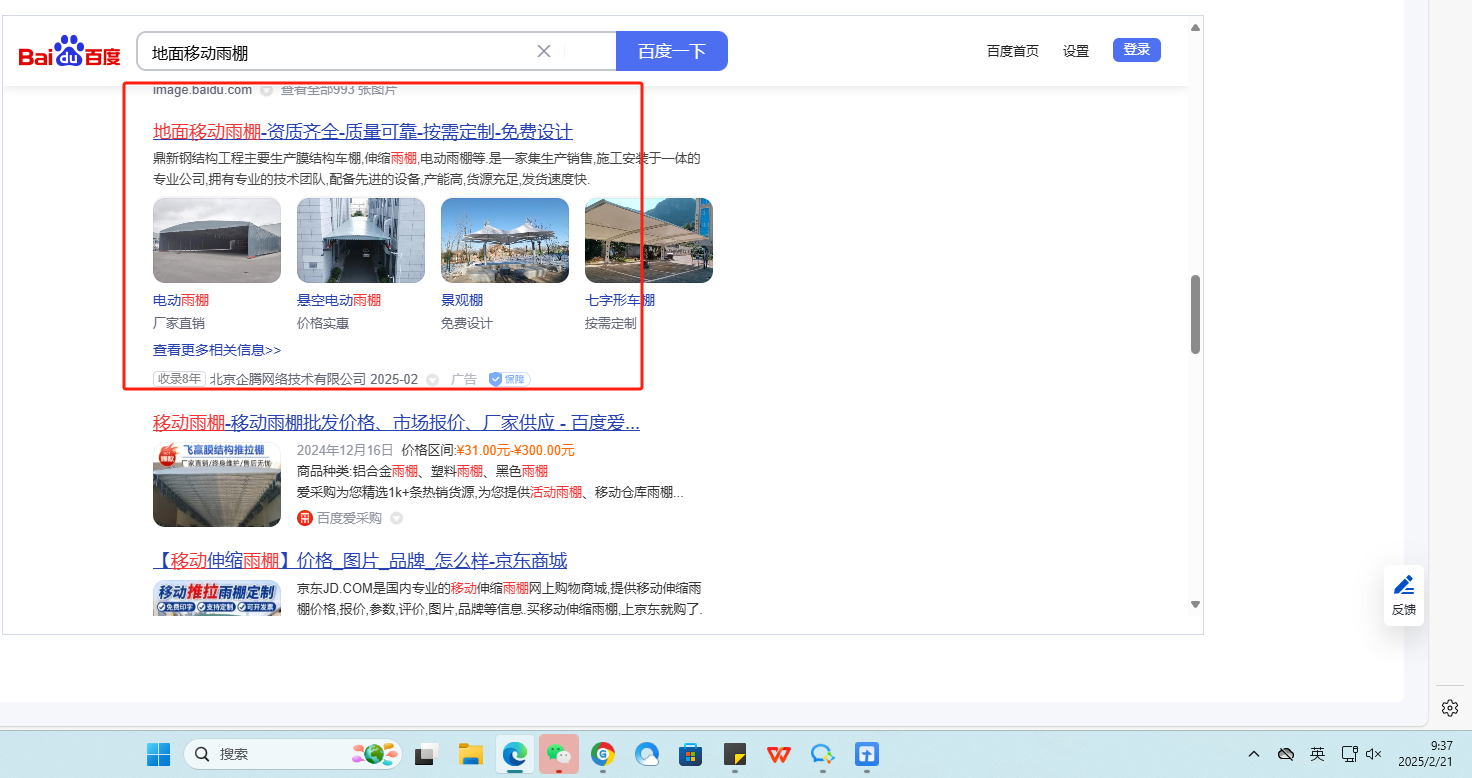Open the 查看更多相关信息 link
Image resolution: width=1472 pixels, height=778 pixels.
(217, 350)
